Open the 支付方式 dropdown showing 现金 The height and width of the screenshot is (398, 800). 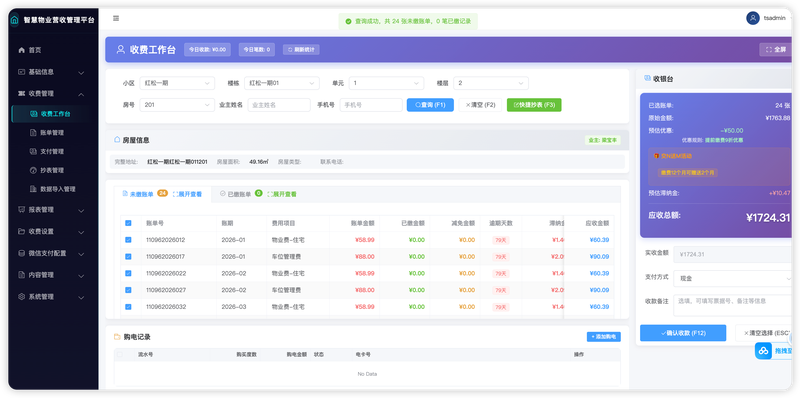point(733,279)
